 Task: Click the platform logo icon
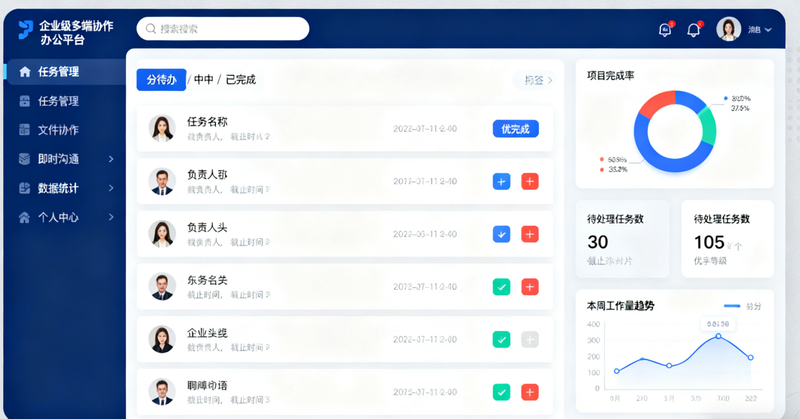pos(26,30)
